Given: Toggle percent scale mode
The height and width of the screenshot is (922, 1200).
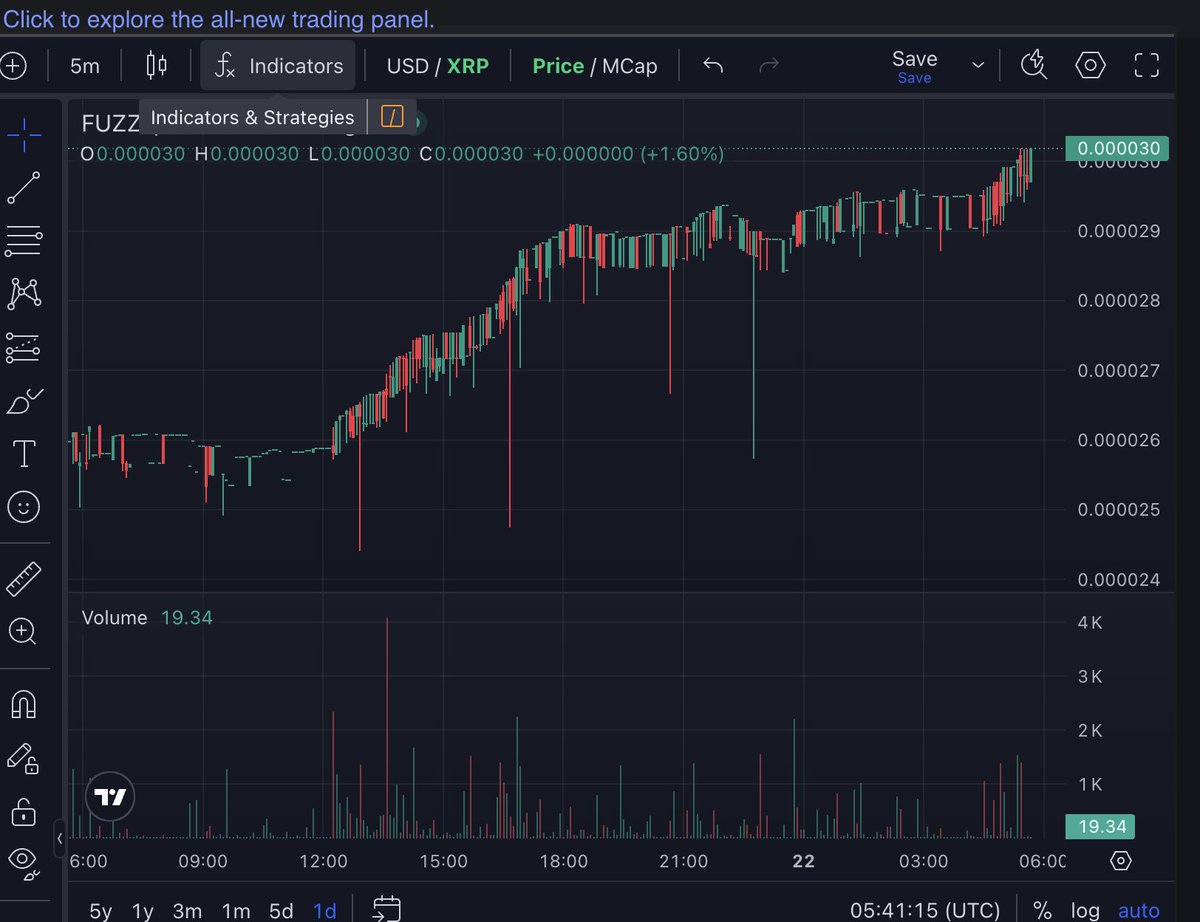Looking at the screenshot, I should pyautogui.click(x=1042, y=910).
